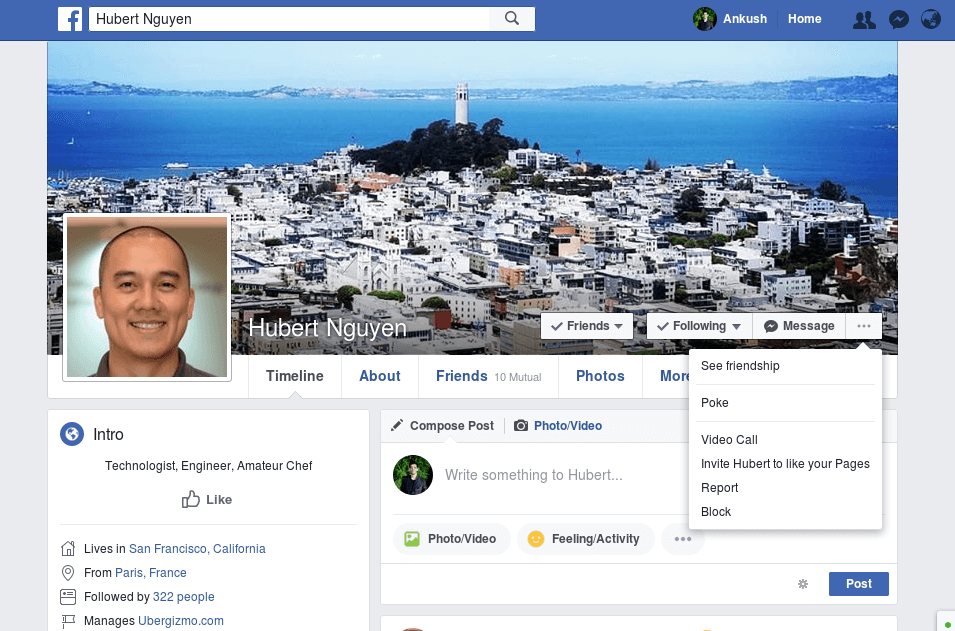Click Hubert Nguyen name on cover

point(328,328)
